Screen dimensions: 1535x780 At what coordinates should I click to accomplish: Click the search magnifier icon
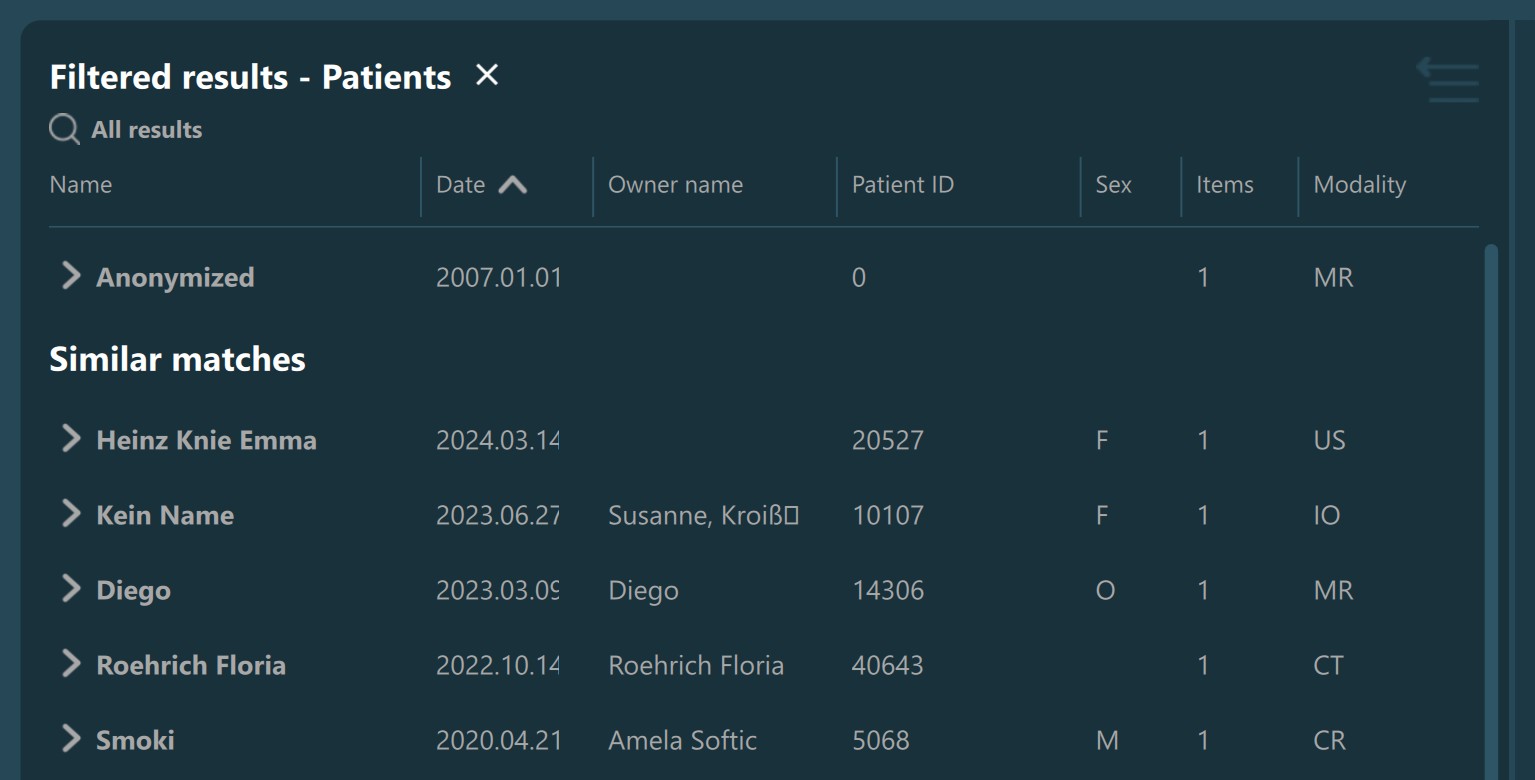click(64, 130)
